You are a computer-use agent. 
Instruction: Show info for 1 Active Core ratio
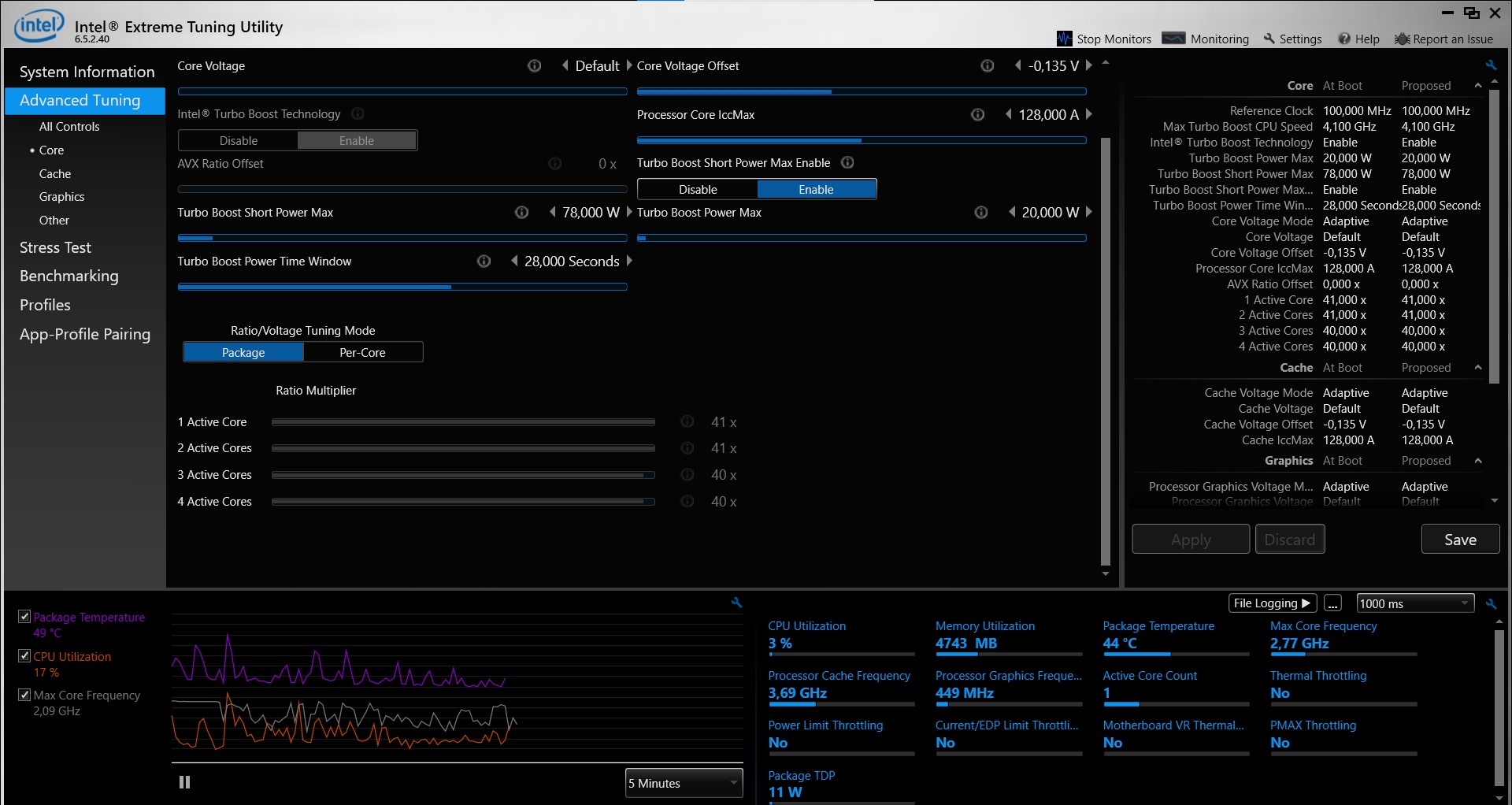click(687, 422)
